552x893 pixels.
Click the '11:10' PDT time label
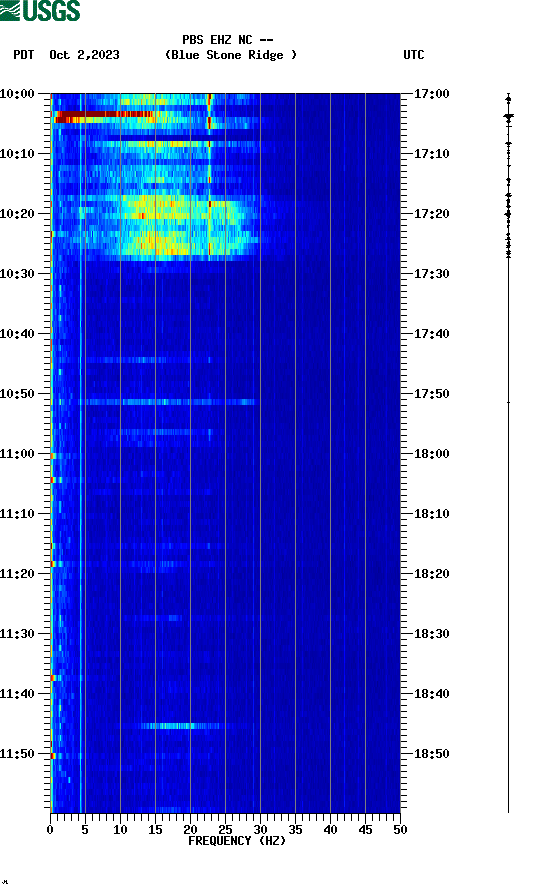point(17,514)
